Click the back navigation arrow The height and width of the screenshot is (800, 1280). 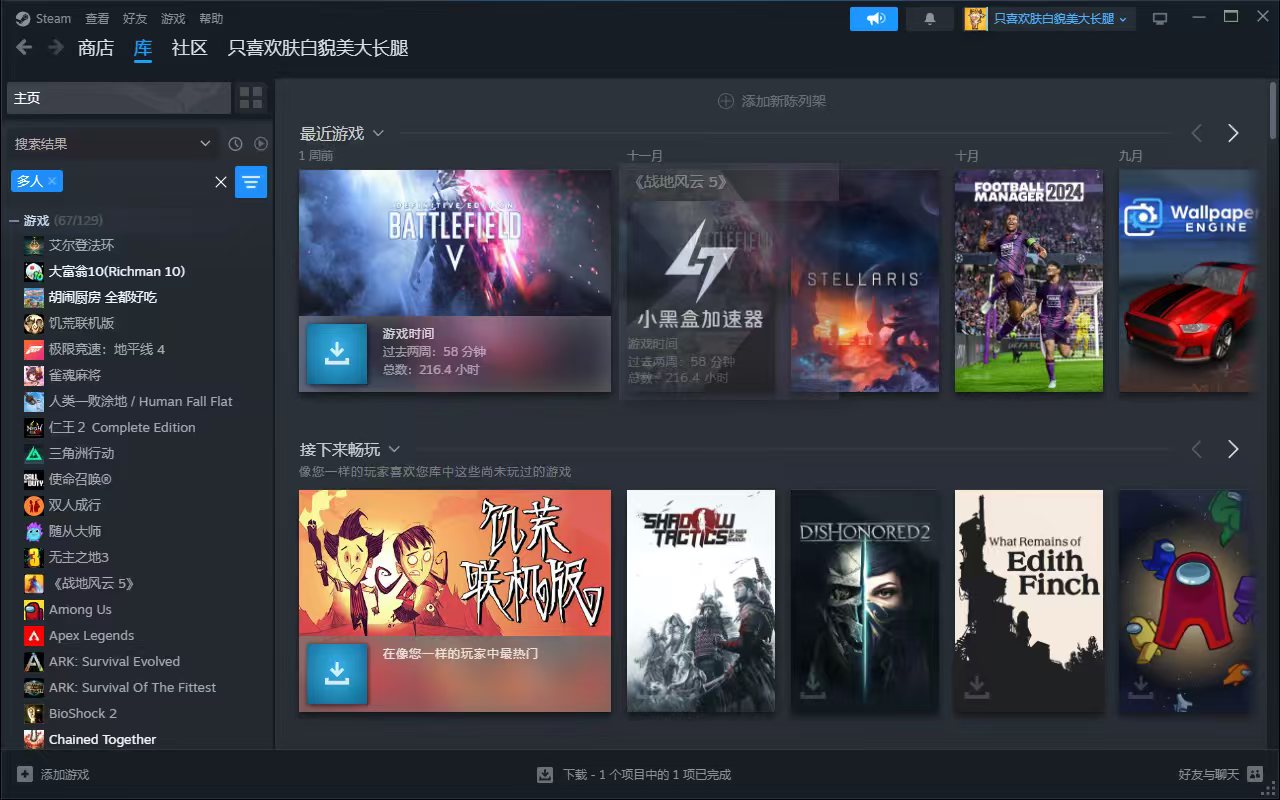pos(23,47)
